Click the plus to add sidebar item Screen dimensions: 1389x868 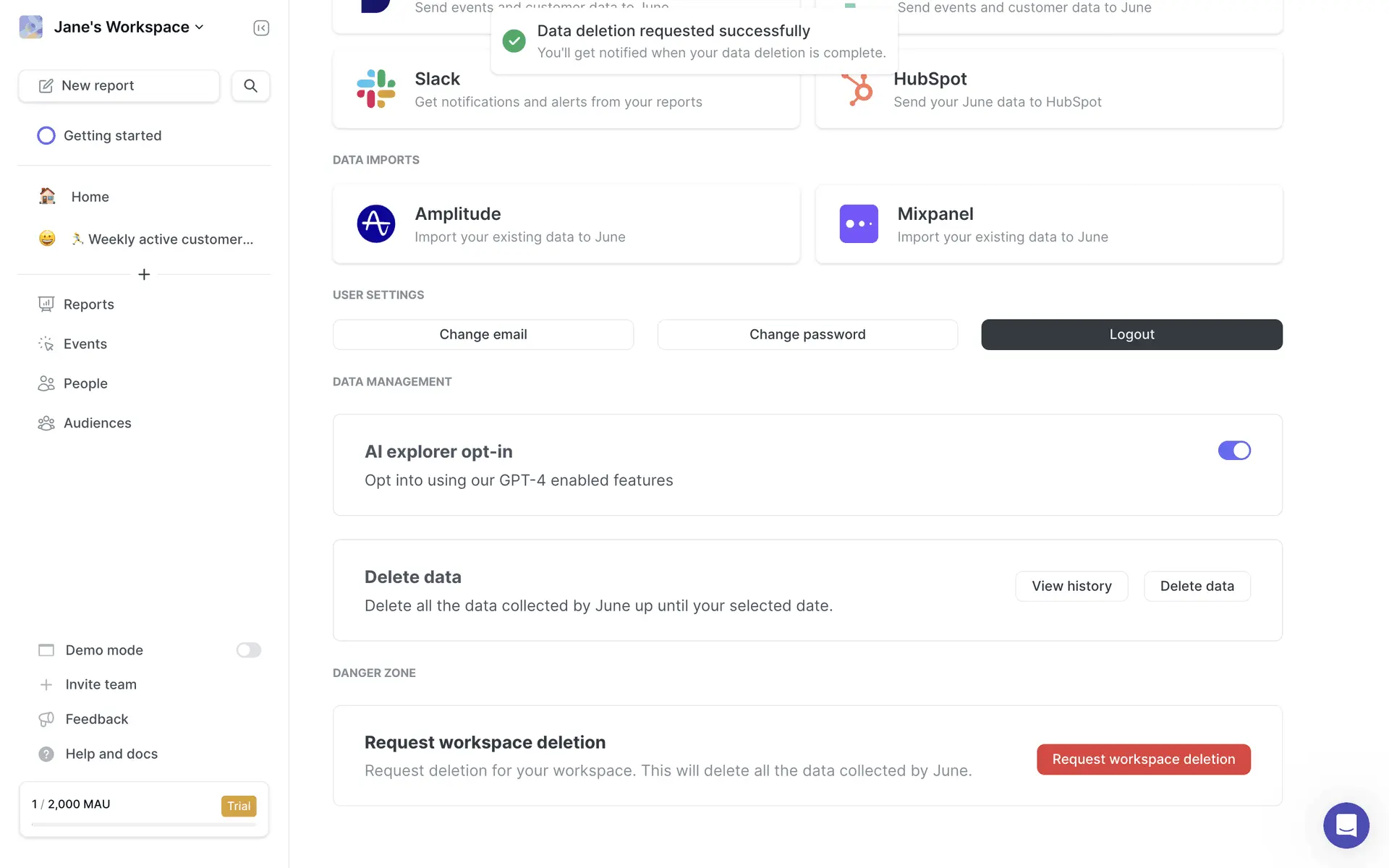[144, 274]
